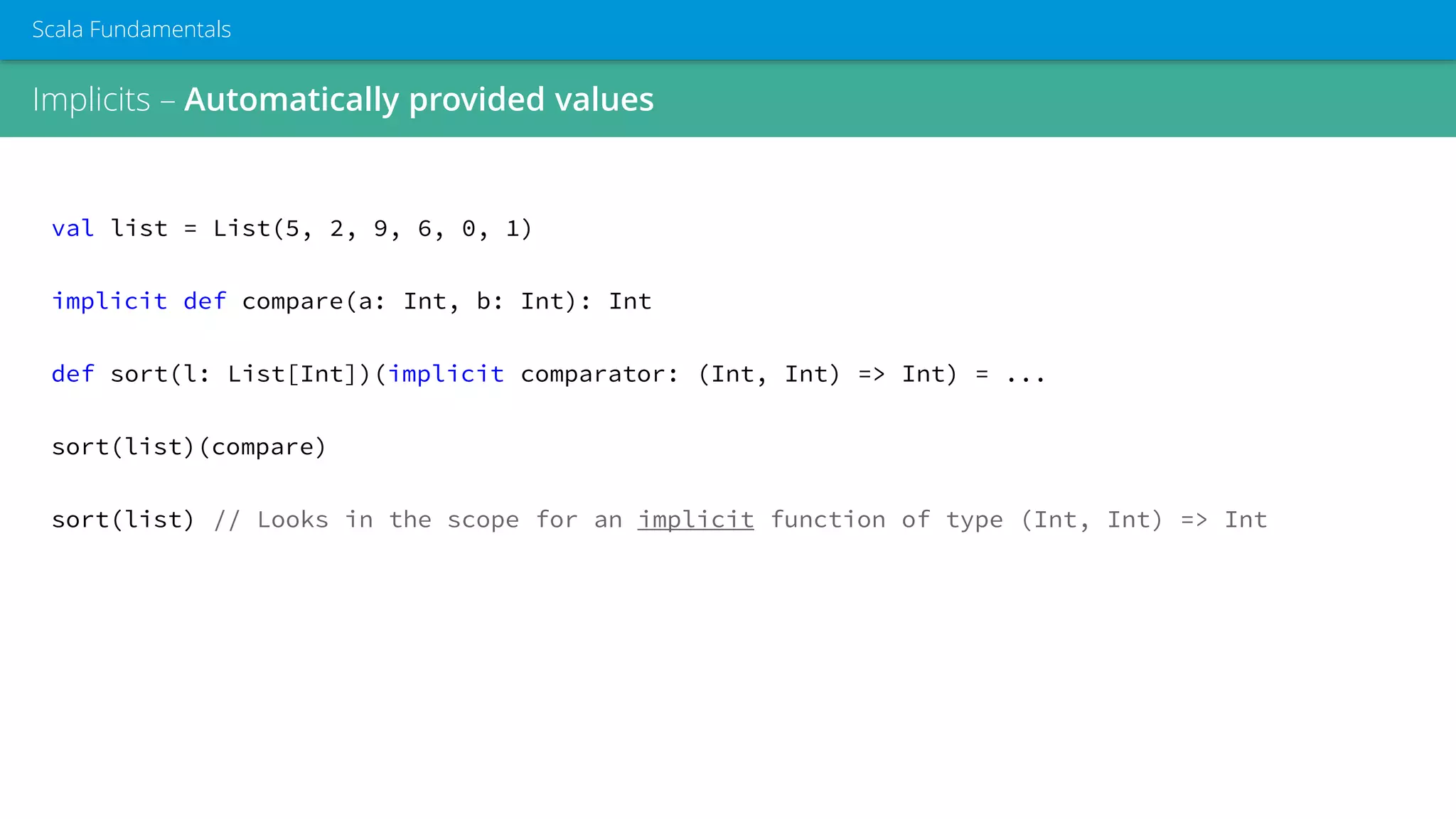
Task: Click the word "Implicits" in the title bar
Action: [91, 99]
